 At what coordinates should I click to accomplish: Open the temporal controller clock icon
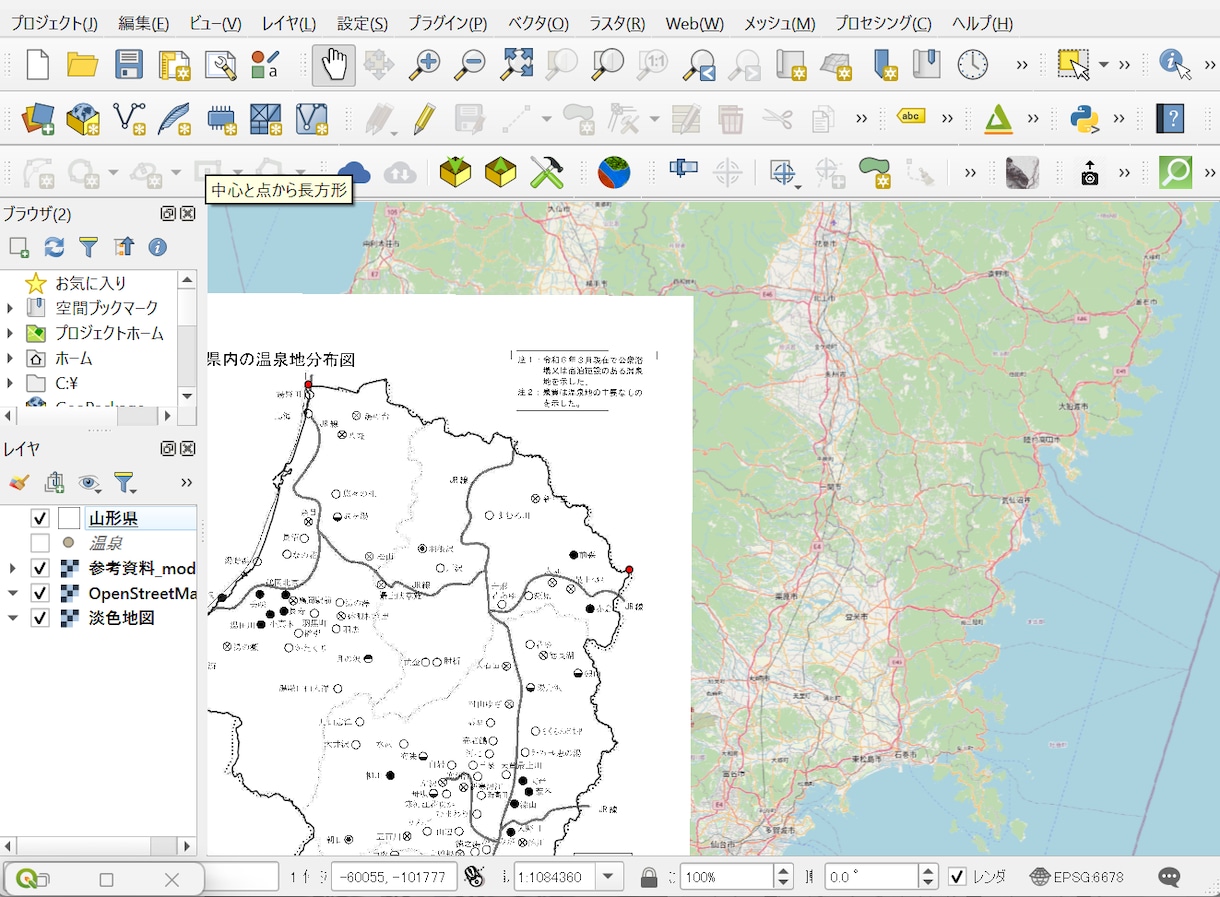[972, 65]
